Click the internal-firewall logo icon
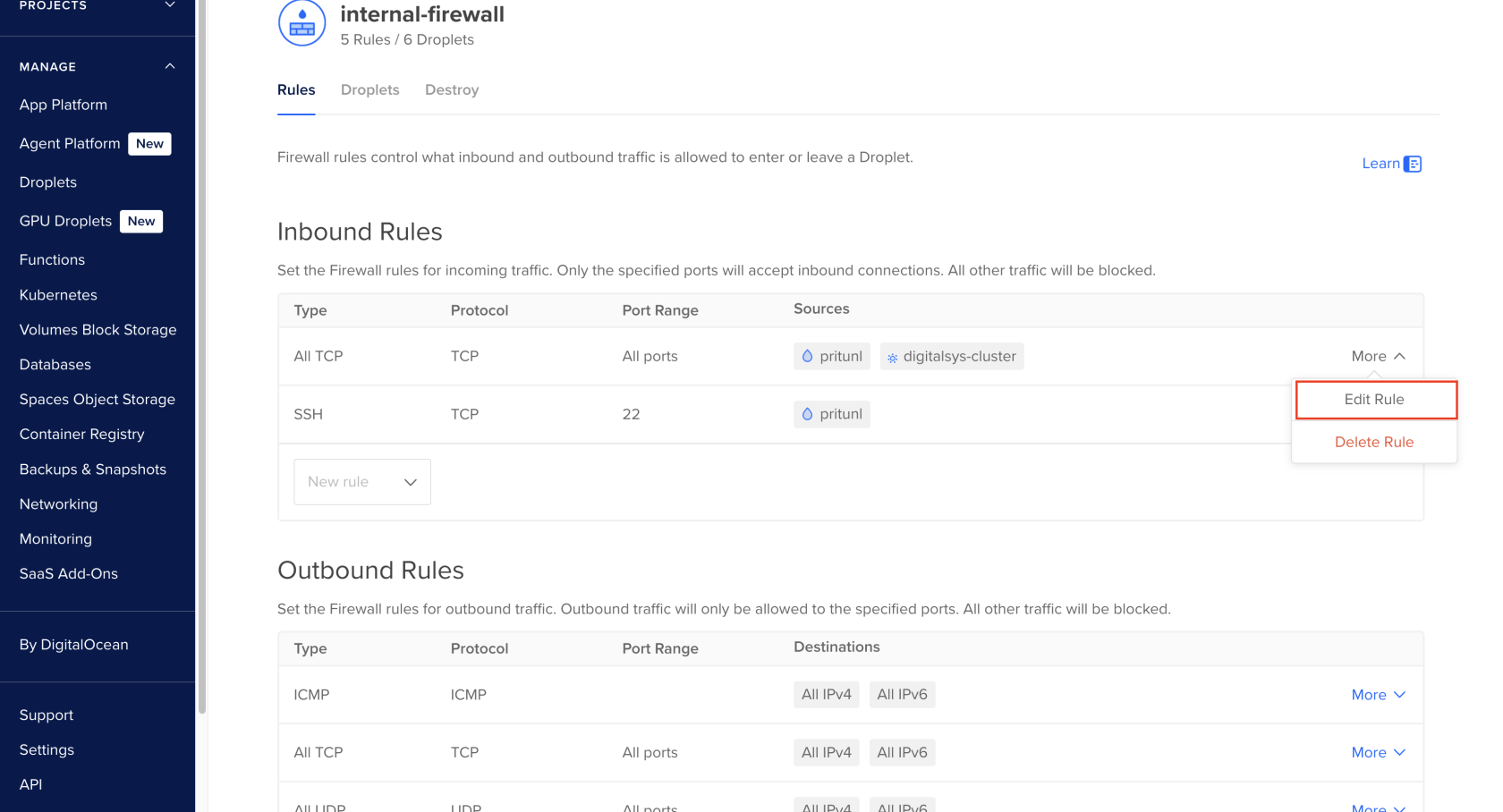1503x812 pixels. coord(301,23)
